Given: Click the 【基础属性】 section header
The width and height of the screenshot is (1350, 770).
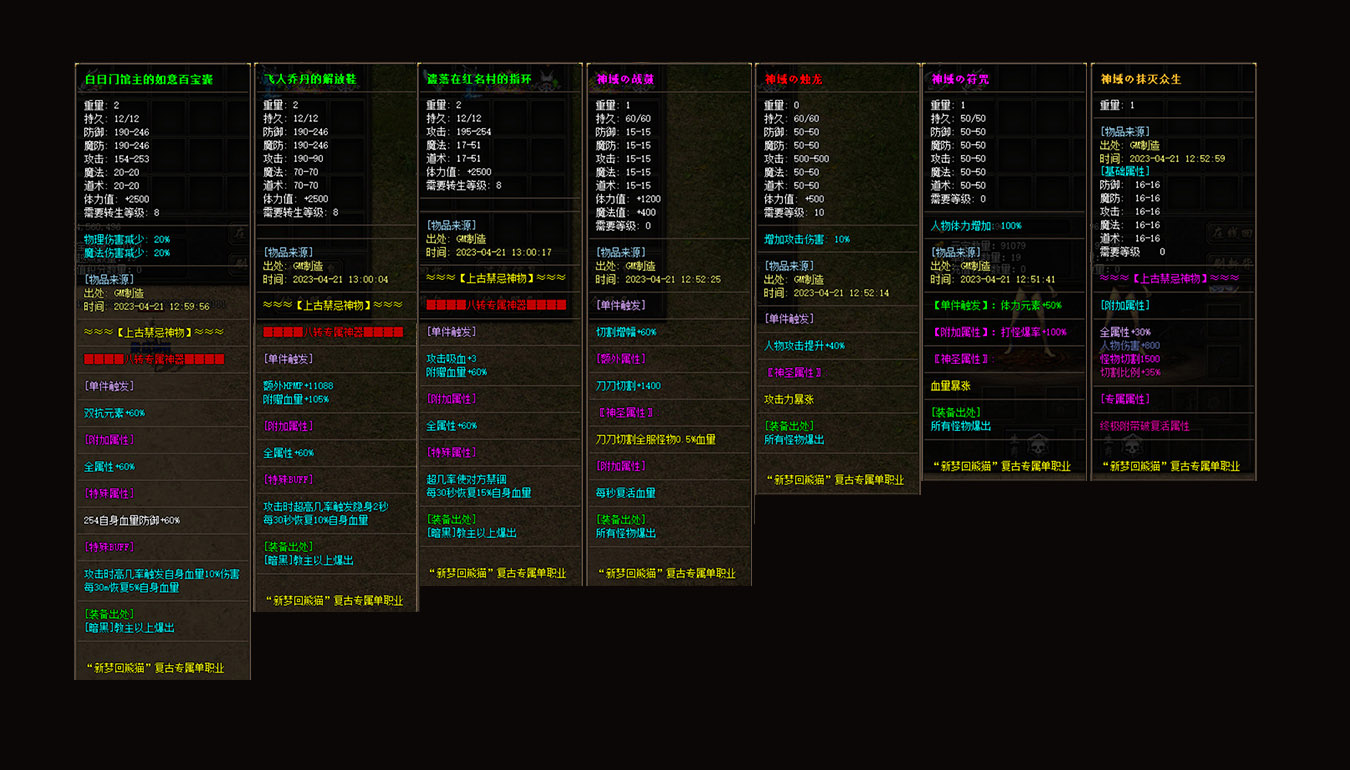Looking at the screenshot, I should [1125, 171].
